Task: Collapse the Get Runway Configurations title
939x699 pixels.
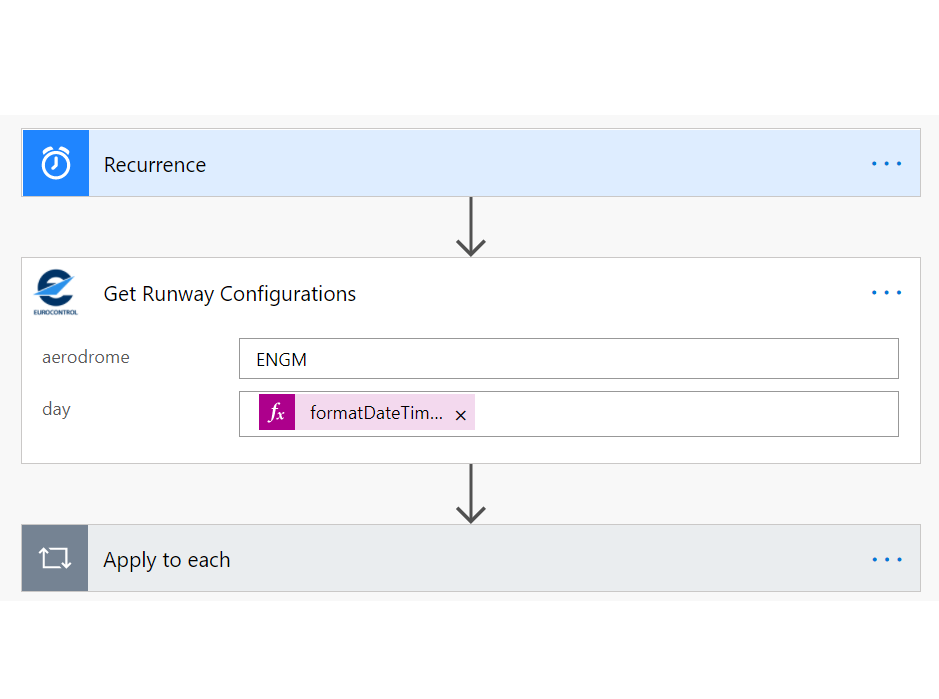Action: [x=230, y=294]
